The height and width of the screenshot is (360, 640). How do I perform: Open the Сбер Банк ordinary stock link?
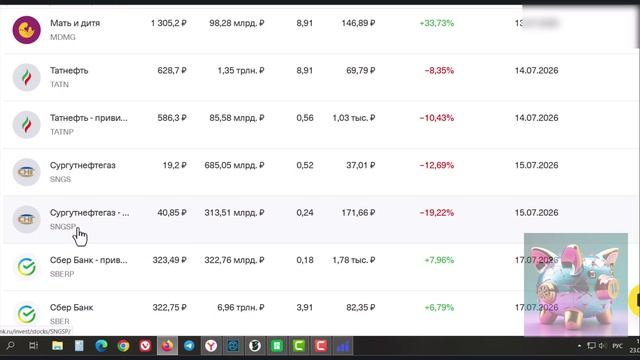71,307
